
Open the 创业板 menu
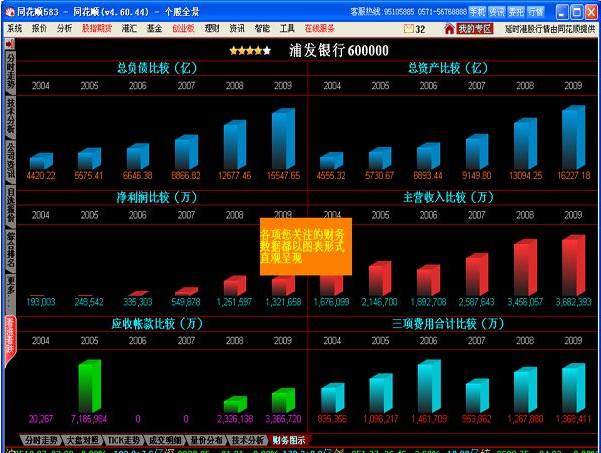(x=183, y=28)
